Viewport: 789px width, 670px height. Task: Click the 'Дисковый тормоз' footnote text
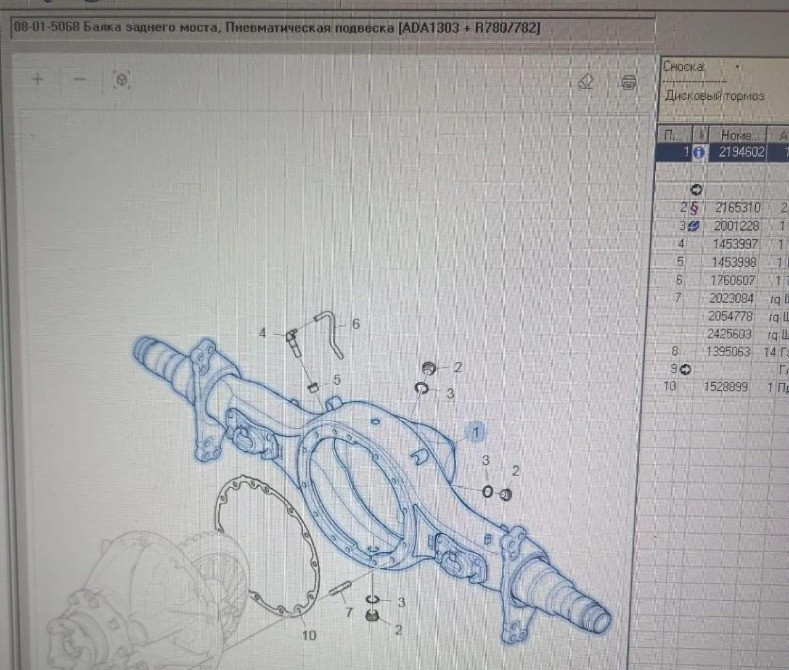pyautogui.click(x=715, y=96)
